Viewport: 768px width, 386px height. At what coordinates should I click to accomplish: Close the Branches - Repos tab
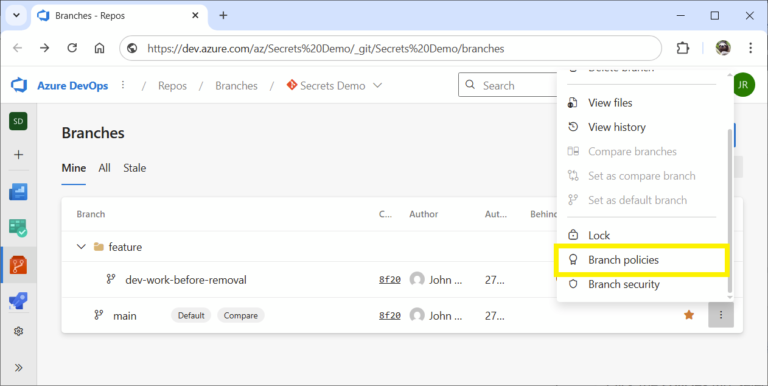pos(195,15)
